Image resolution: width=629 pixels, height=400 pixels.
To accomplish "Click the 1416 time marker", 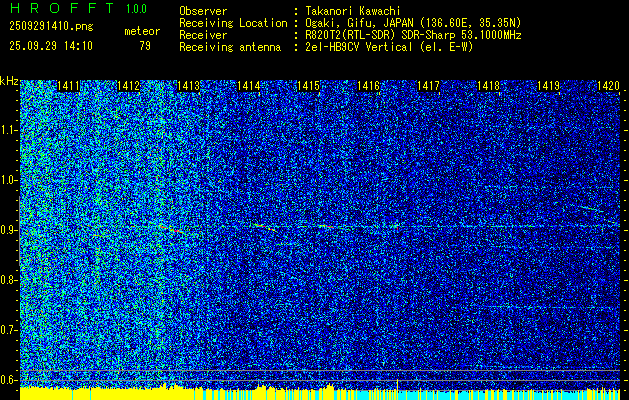I will click(368, 86).
